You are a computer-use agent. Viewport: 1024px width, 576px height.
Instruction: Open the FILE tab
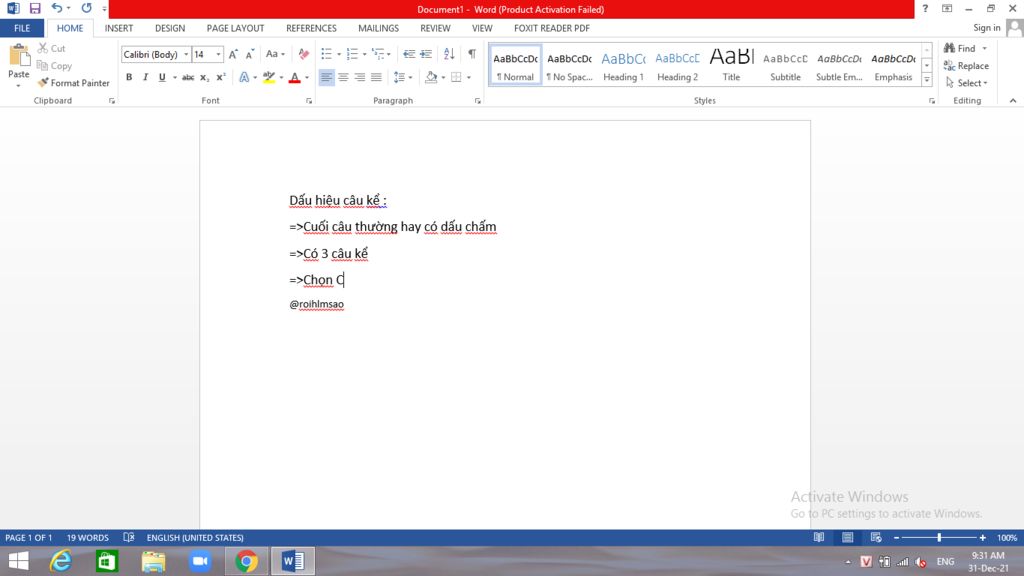[x=22, y=28]
